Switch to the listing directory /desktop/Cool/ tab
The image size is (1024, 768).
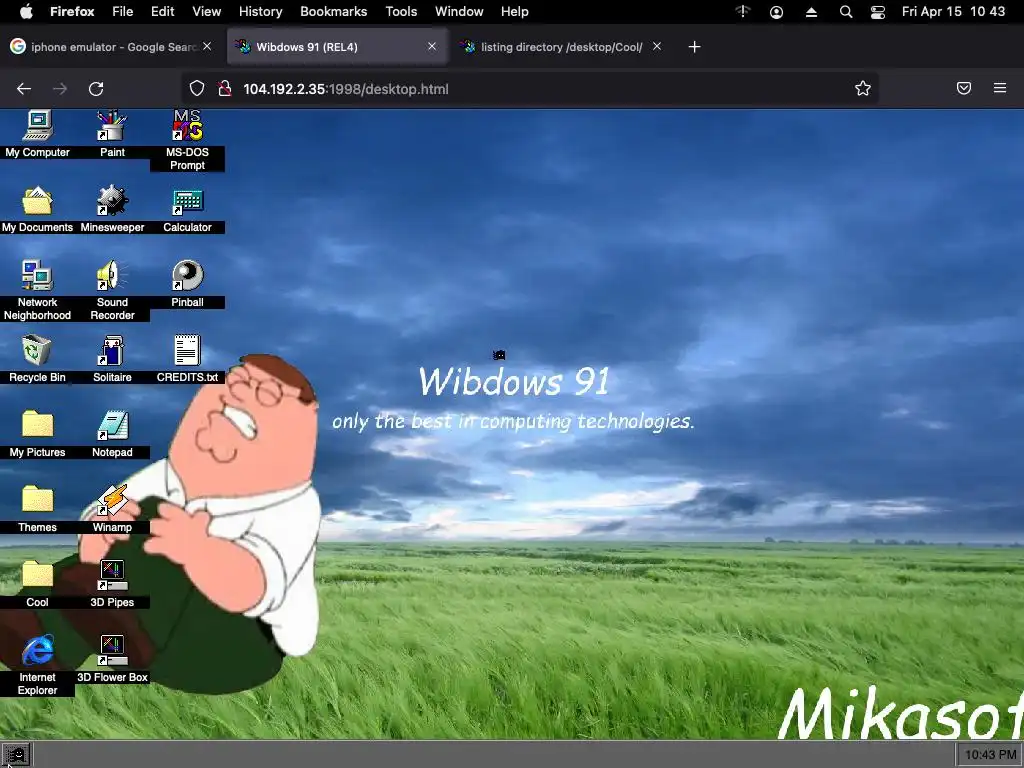click(561, 47)
